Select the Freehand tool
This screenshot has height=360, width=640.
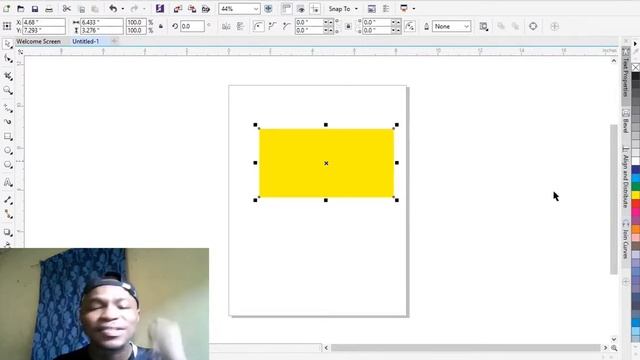(8, 108)
